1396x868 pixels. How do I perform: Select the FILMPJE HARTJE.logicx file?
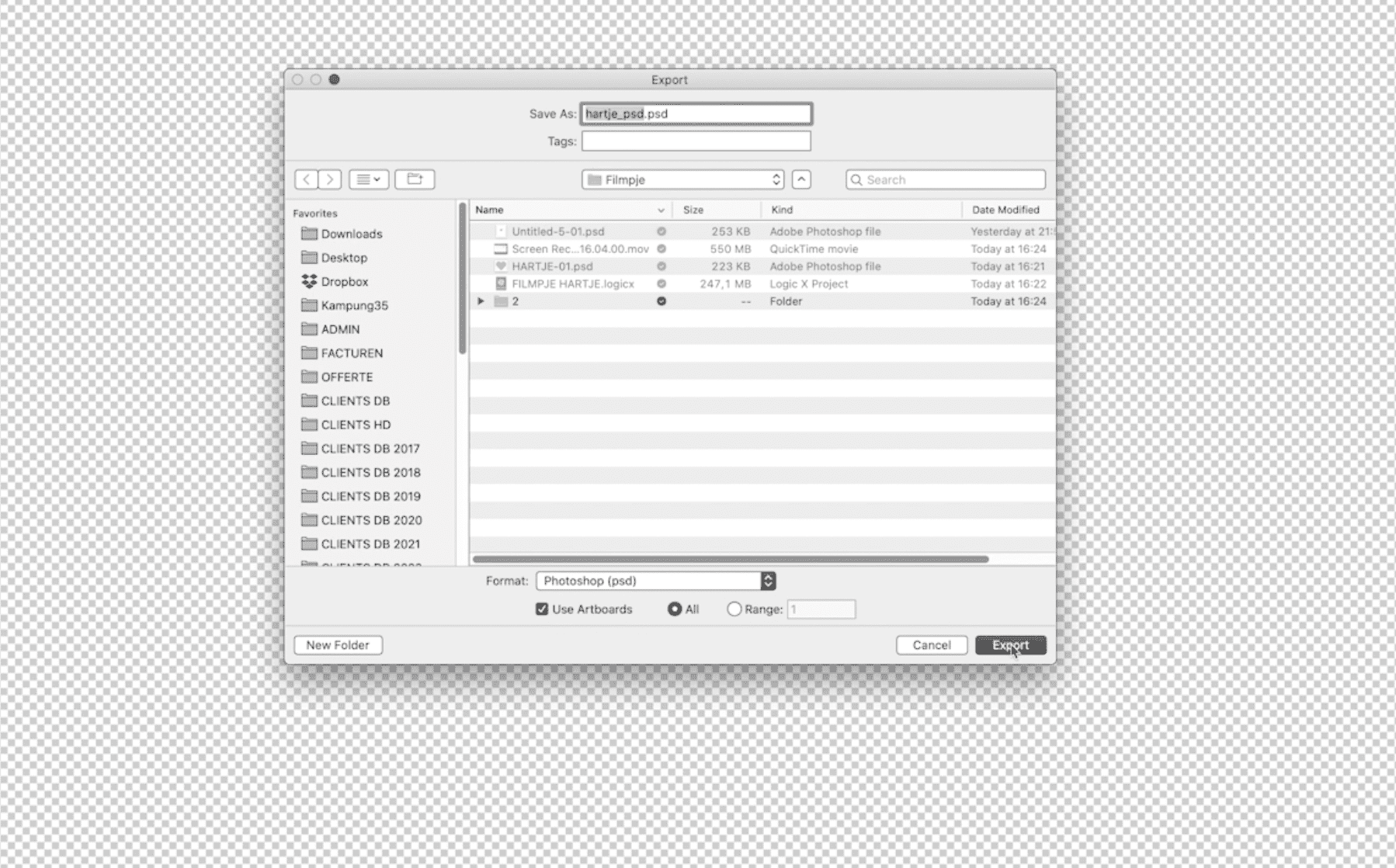click(x=762, y=284)
